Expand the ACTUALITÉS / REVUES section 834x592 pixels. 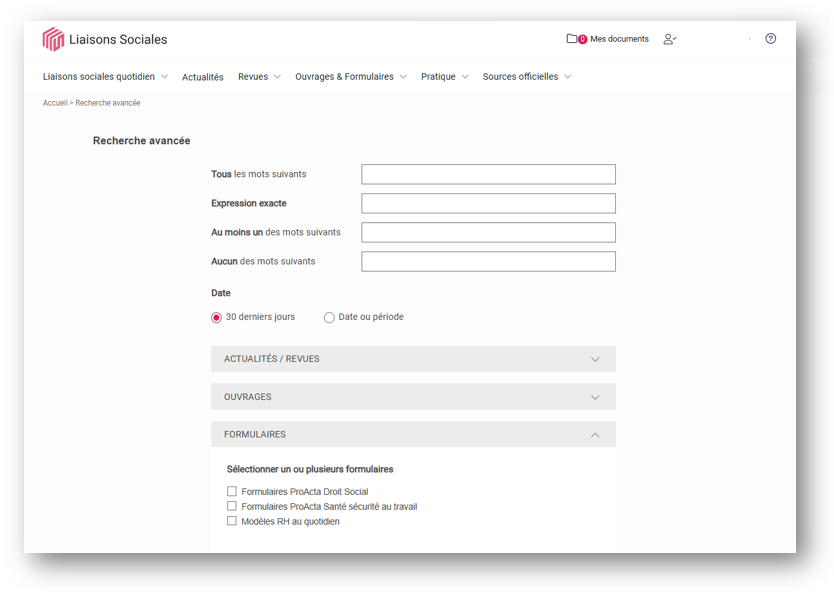pos(413,359)
